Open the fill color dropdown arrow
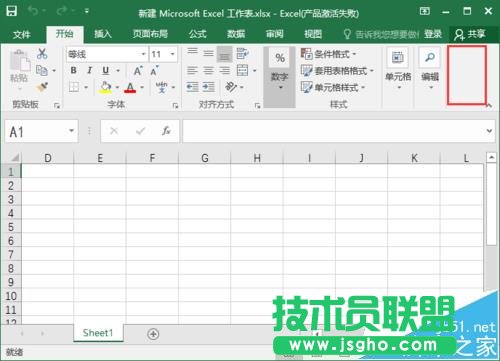Viewport: 500px width, 361px height. pyautogui.click(x=117, y=87)
